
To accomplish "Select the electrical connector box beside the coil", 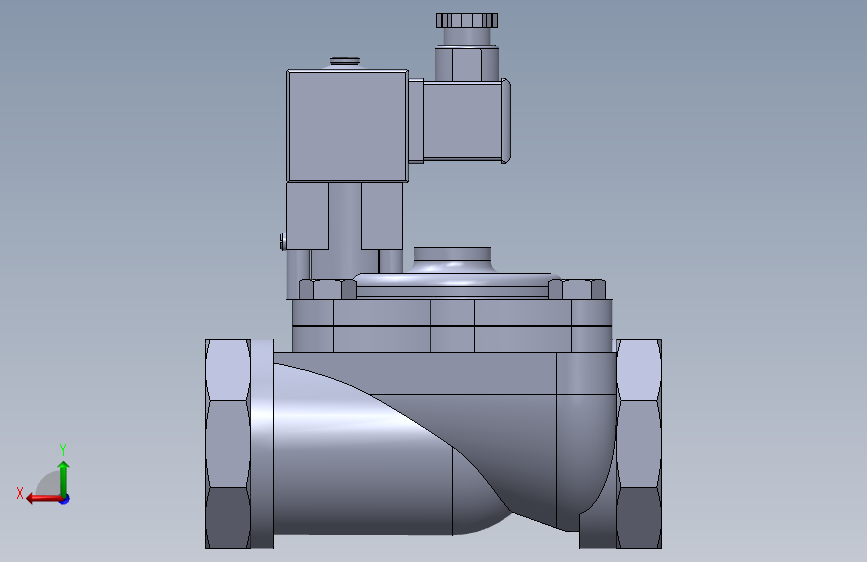I will point(463,121).
